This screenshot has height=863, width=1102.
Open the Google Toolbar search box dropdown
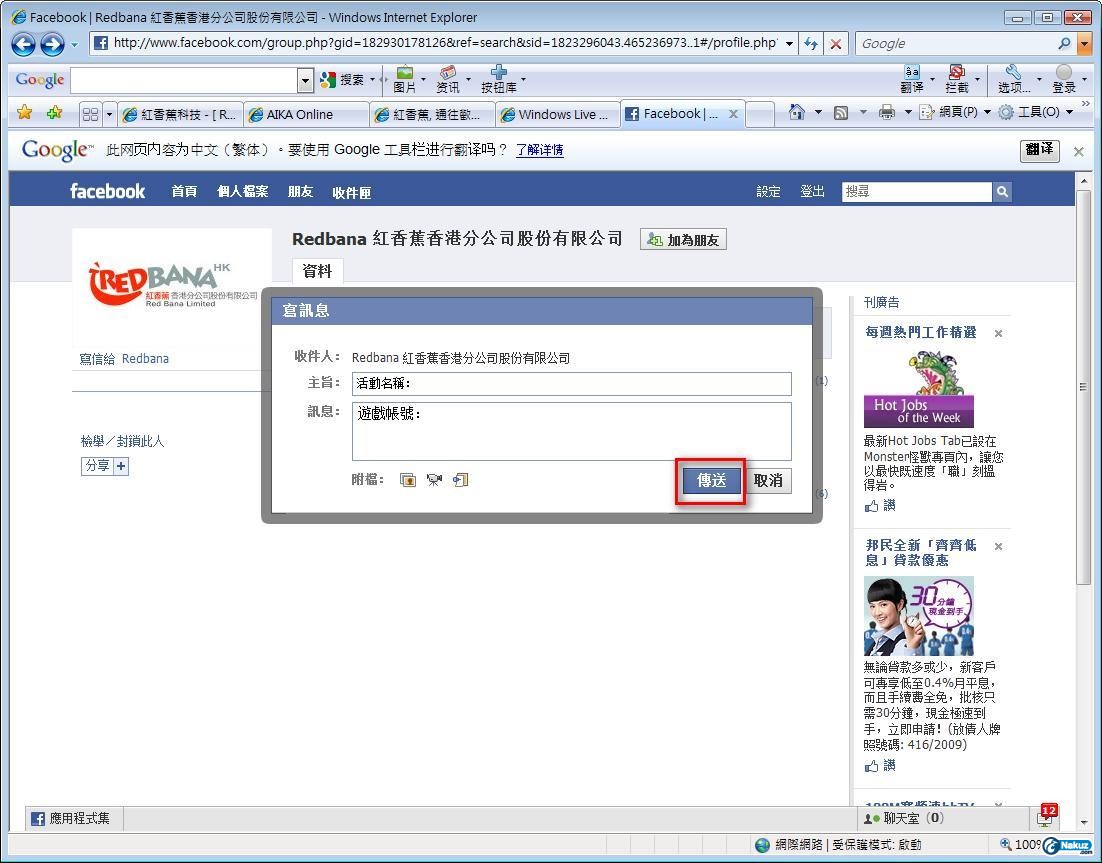coord(304,80)
